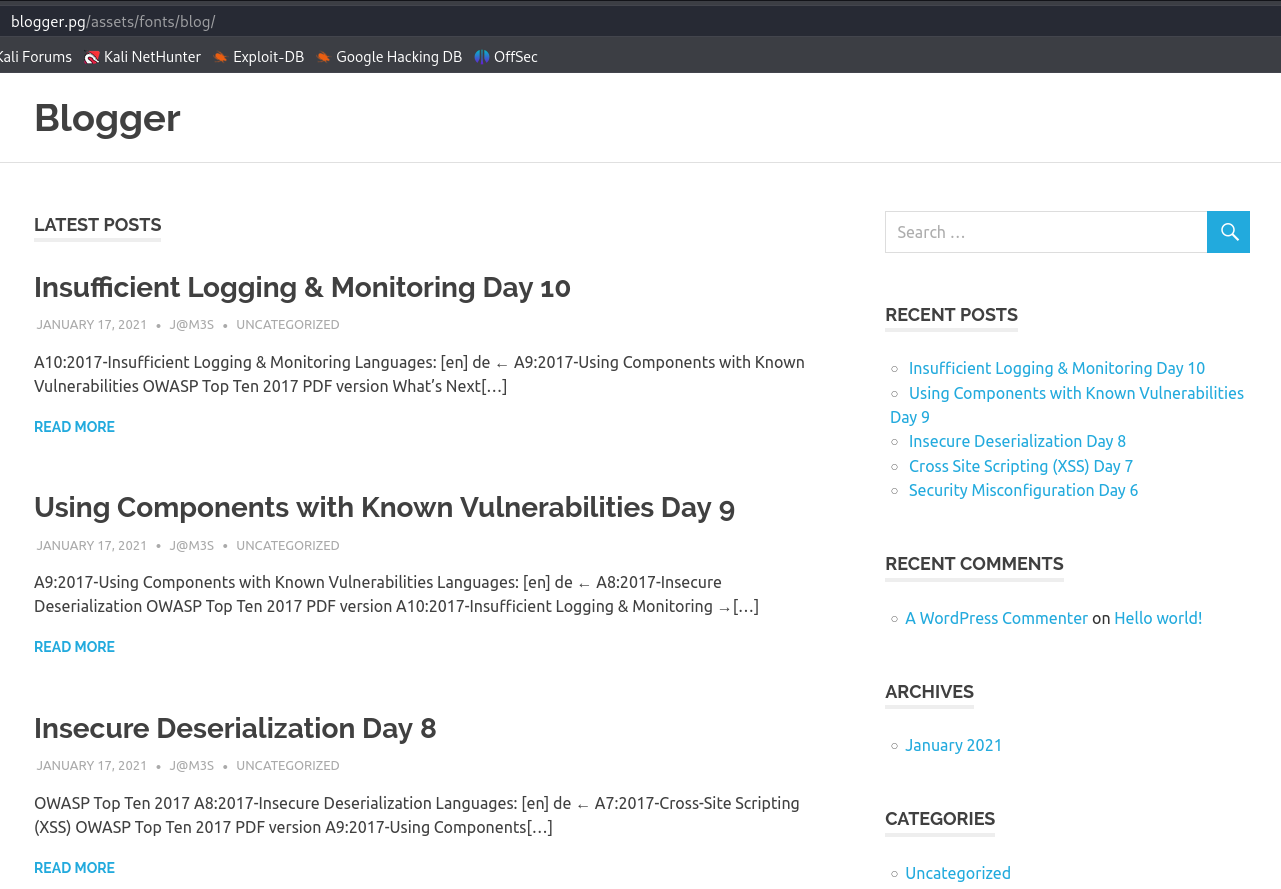Click READ MORE under Insecure Deserialization post

(74, 868)
